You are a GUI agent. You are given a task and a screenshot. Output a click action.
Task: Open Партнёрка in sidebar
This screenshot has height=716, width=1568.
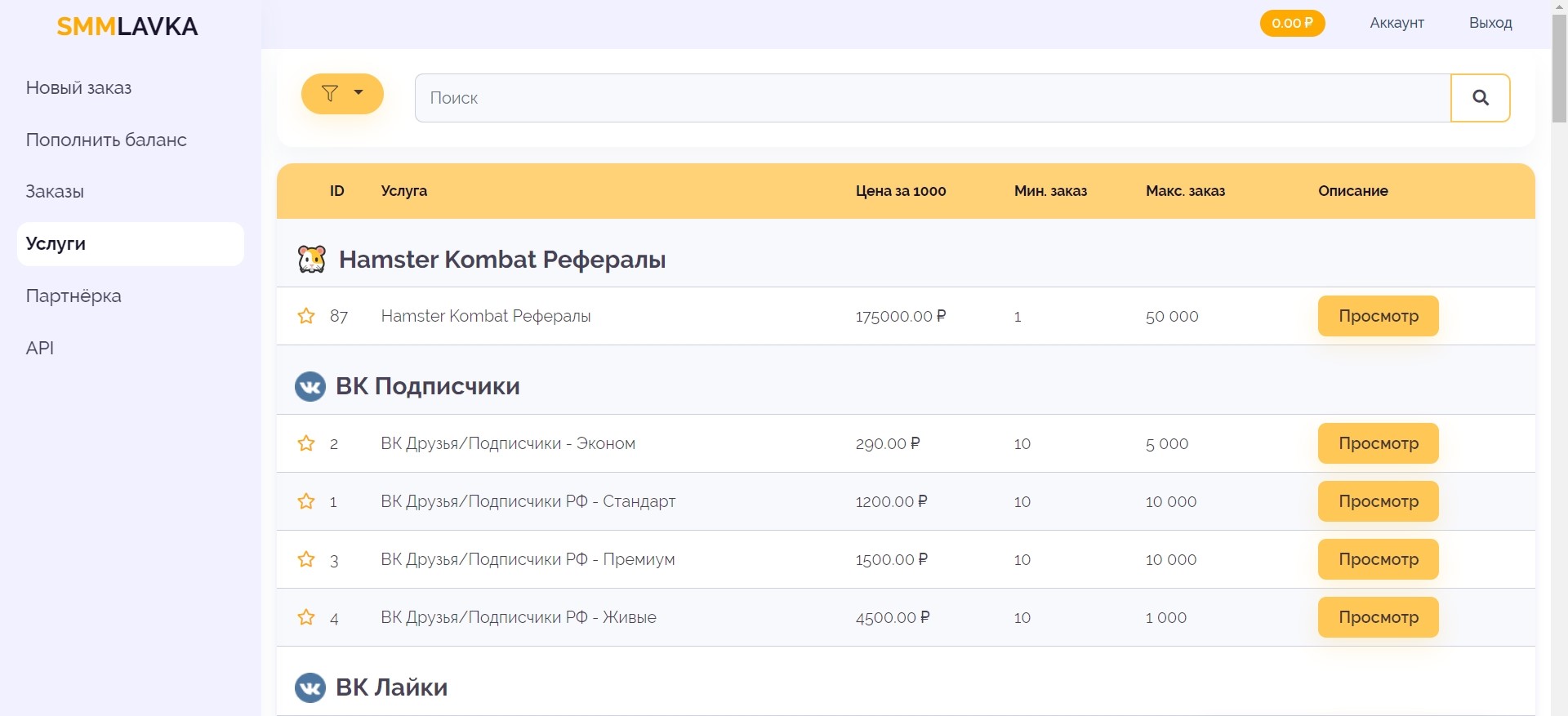click(x=73, y=296)
